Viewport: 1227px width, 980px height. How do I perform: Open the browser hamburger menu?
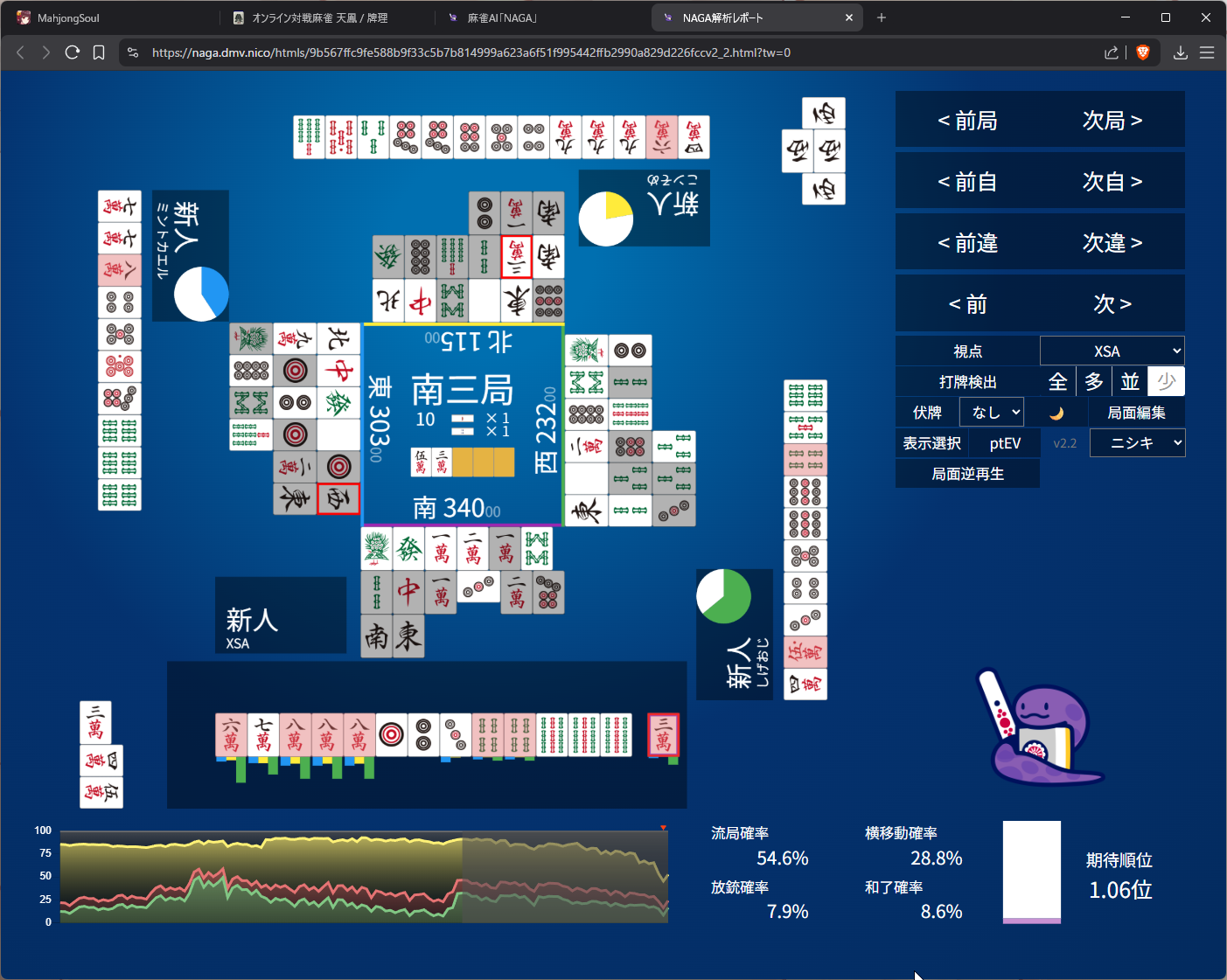(1207, 52)
